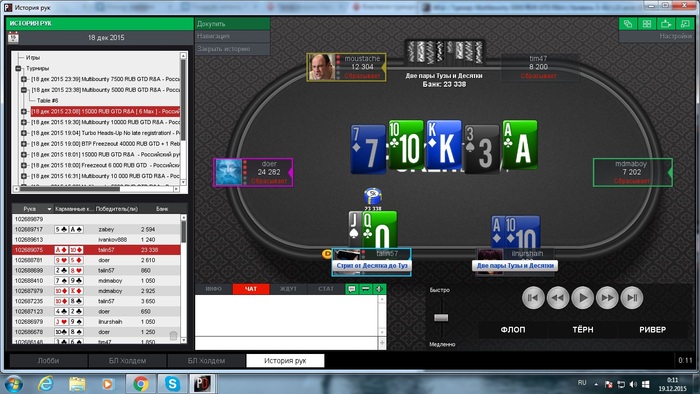Click the network icon in the system tray
Image resolution: width=700 pixels, height=394 pixels.
coord(621,384)
